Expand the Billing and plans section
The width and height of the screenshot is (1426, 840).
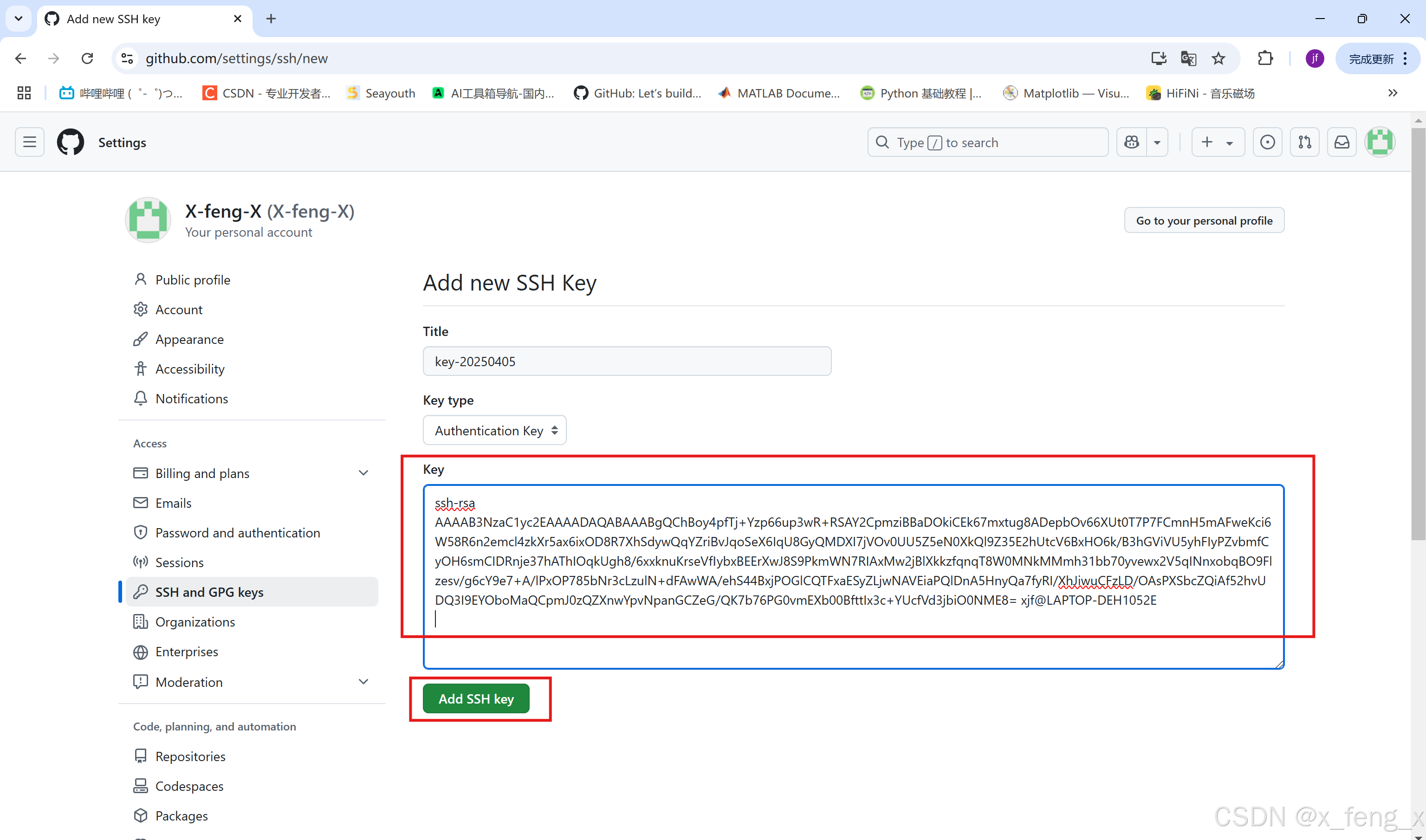tap(363, 472)
